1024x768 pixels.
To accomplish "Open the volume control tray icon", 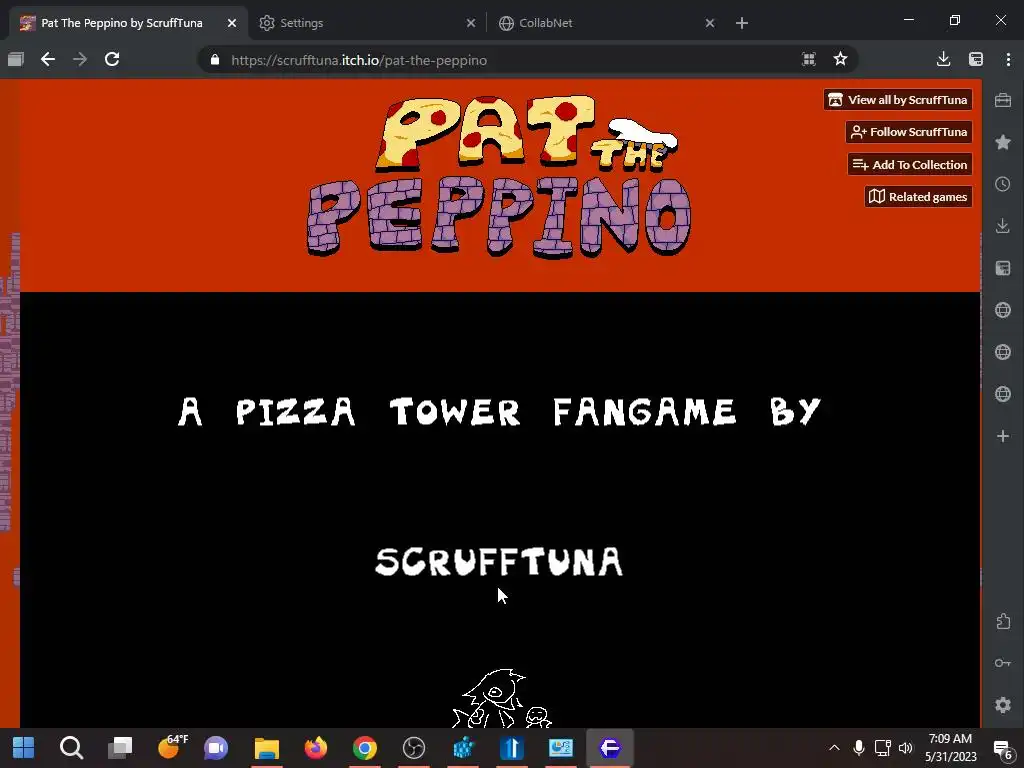I will (905, 748).
